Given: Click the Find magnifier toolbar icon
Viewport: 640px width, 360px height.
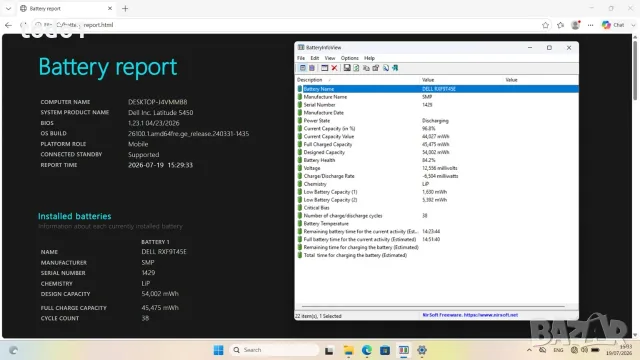Looking at the screenshot, I should 386,68.
